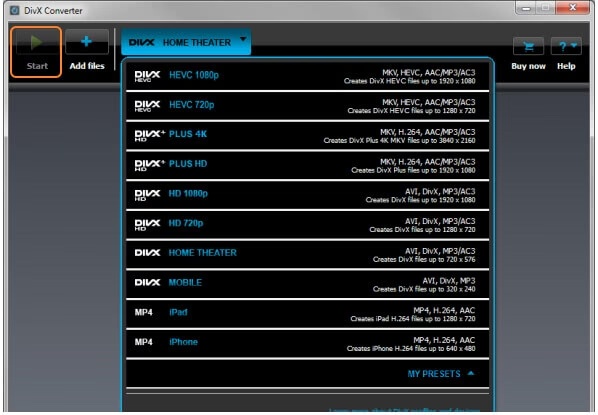Click the blue plus Add files icon
598x415 pixels.
click(x=87, y=41)
